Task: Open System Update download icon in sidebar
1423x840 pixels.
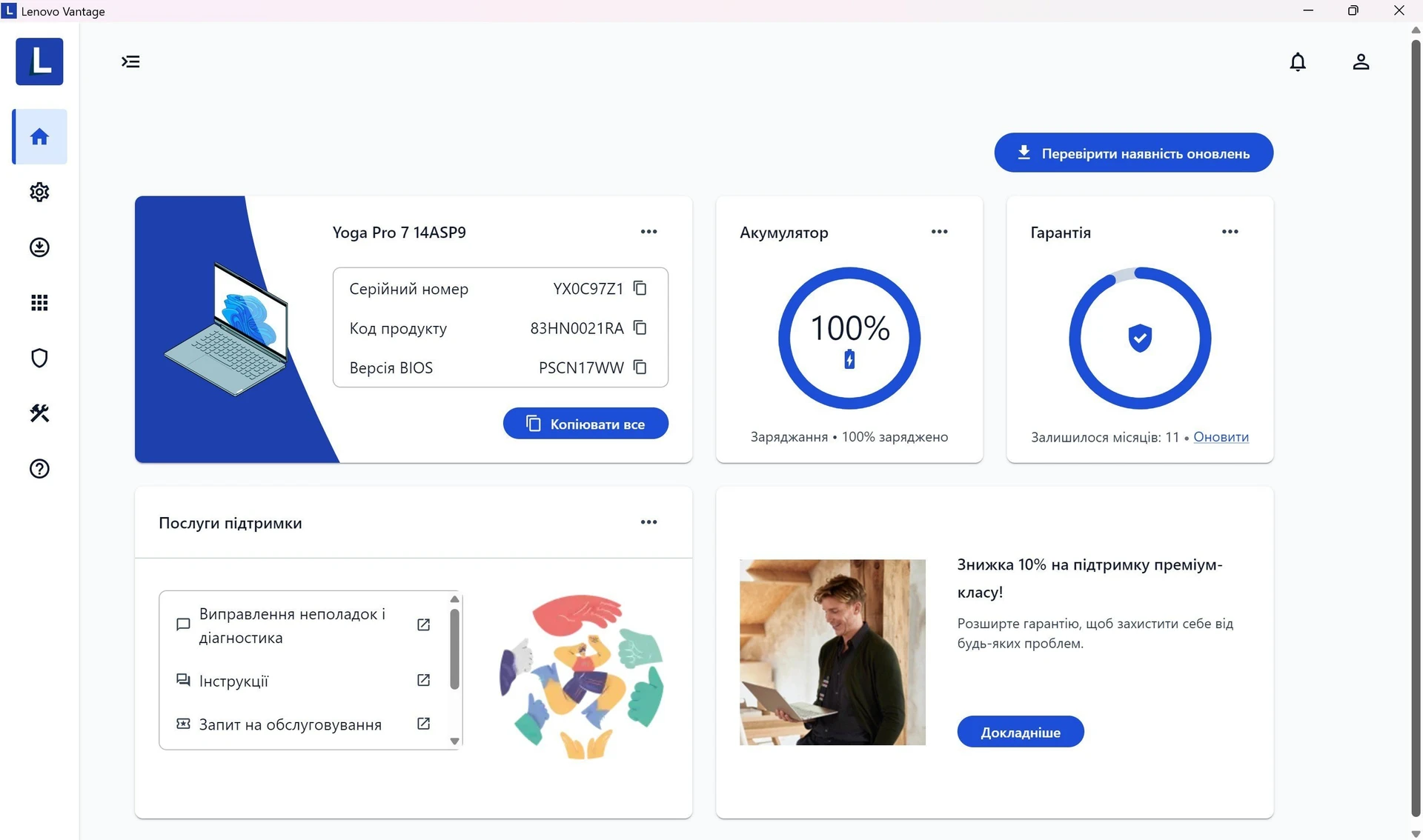Action: point(39,247)
